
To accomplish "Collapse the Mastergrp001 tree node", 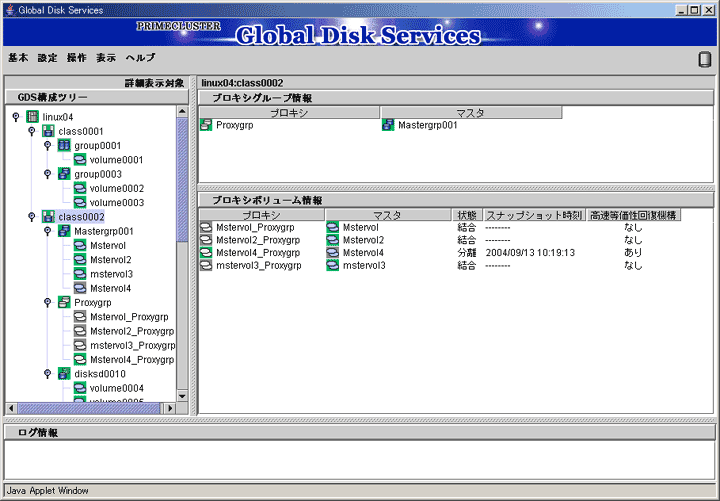I will coord(47,231).
